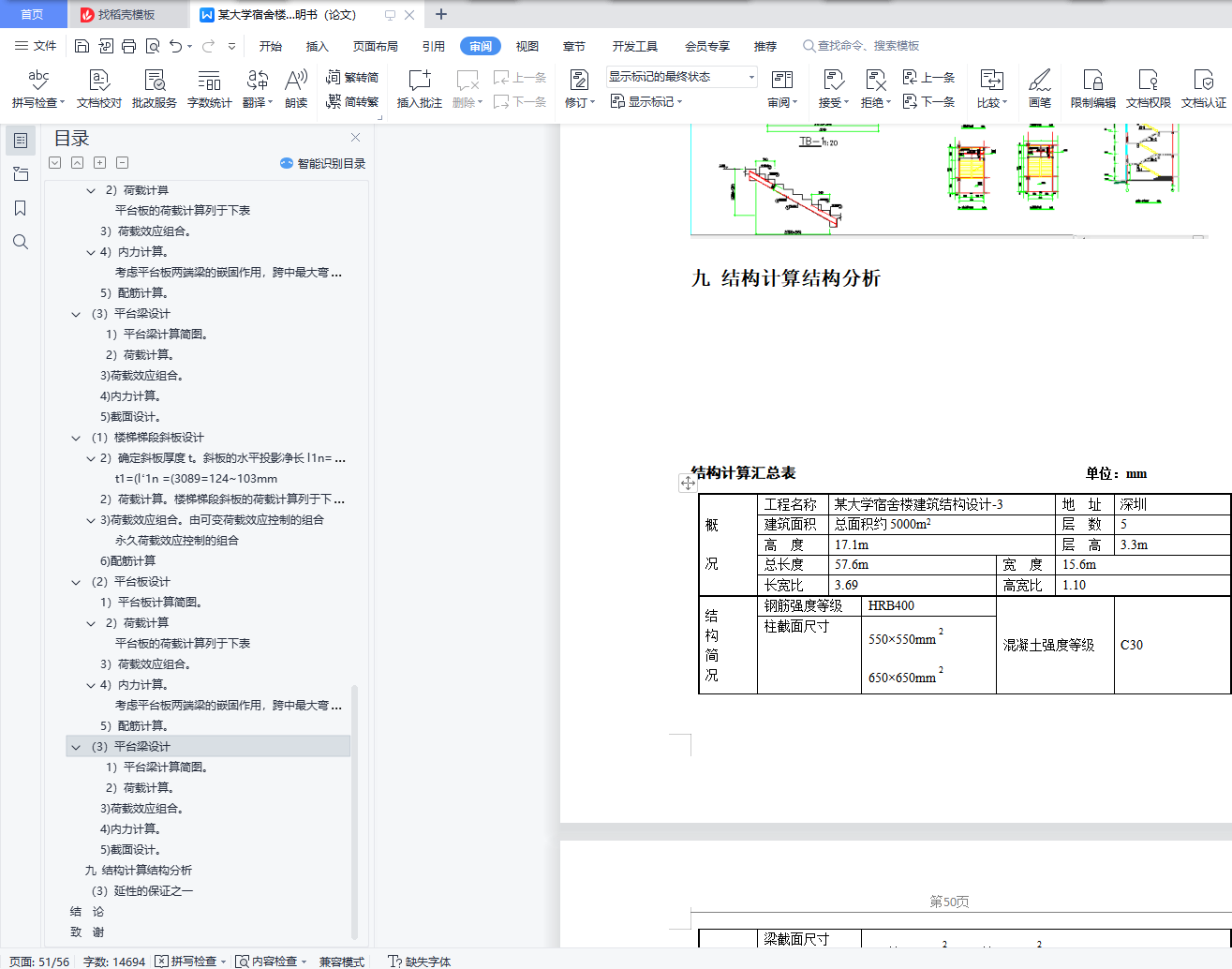The height and width of the screenshot is (969, 1232).
Task: Collapse the (2) 平台板设计 outline node
Action: [77, 582]
